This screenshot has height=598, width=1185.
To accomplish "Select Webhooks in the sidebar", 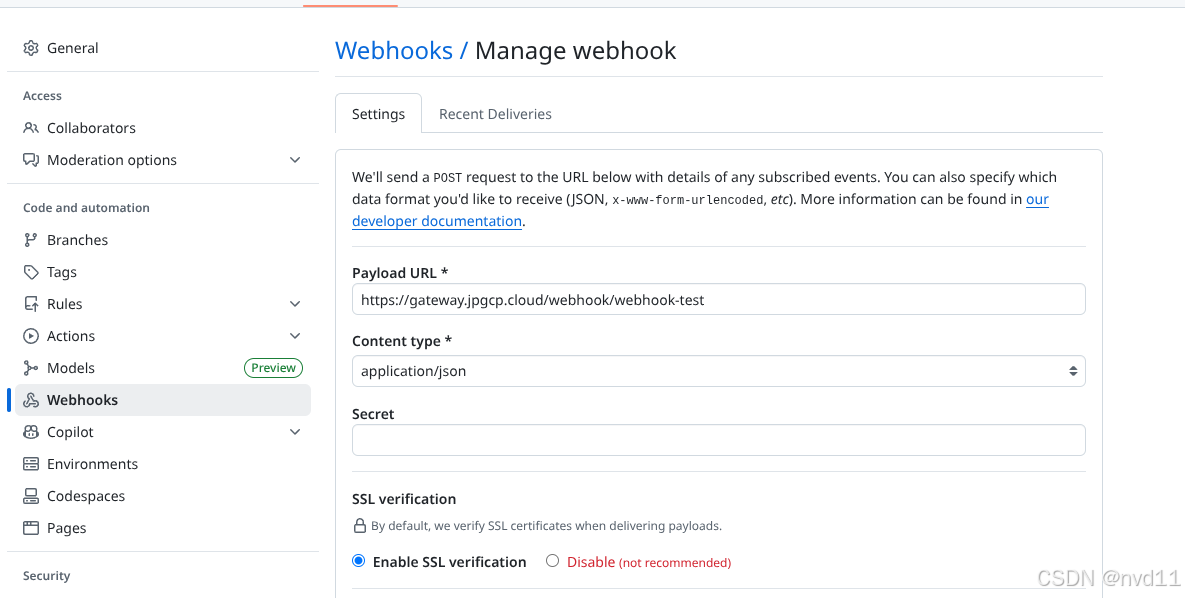I will [x=162, y=400].
